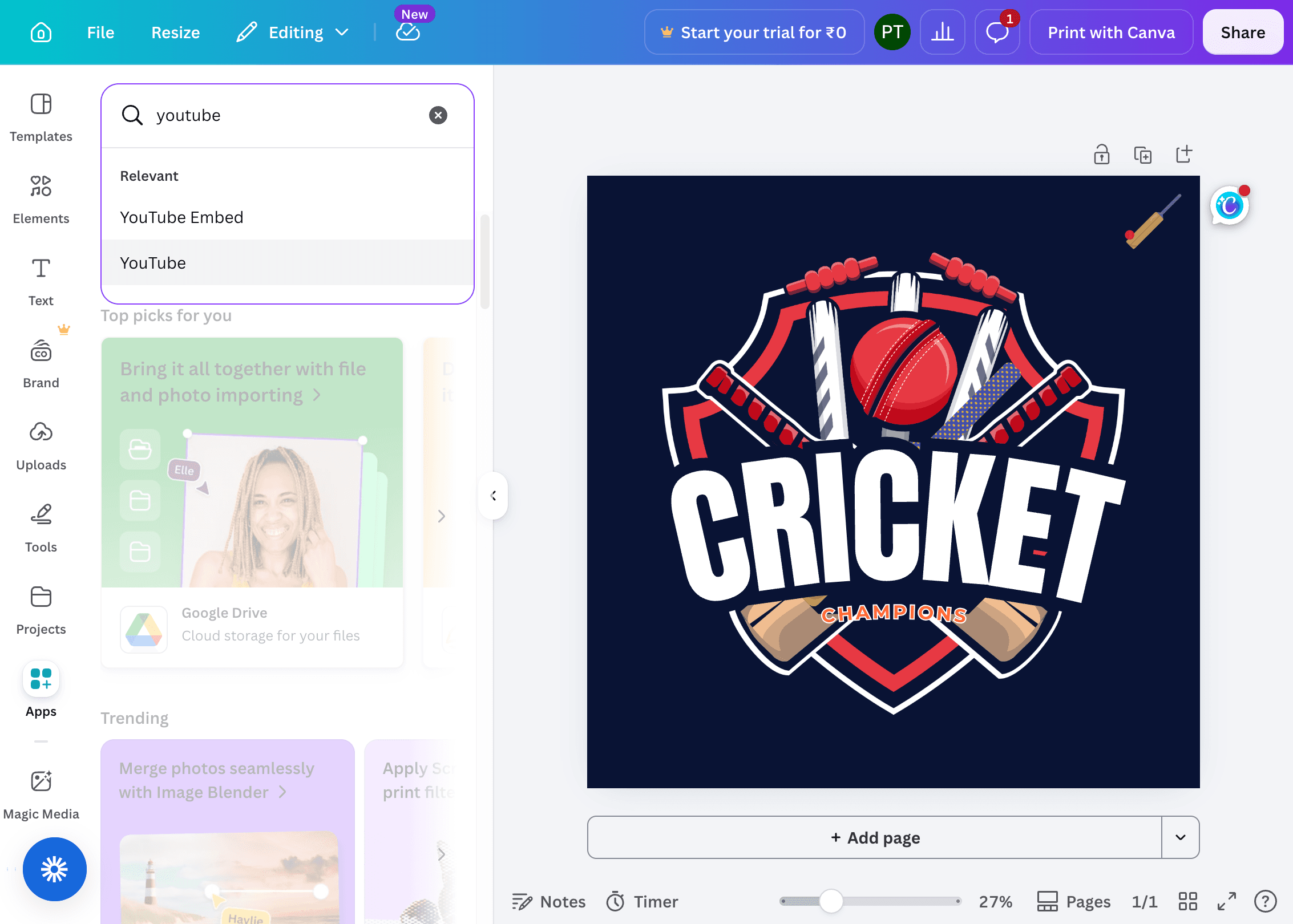
Task: Adjust the zoom slider handle
Action: pos(831,901)
